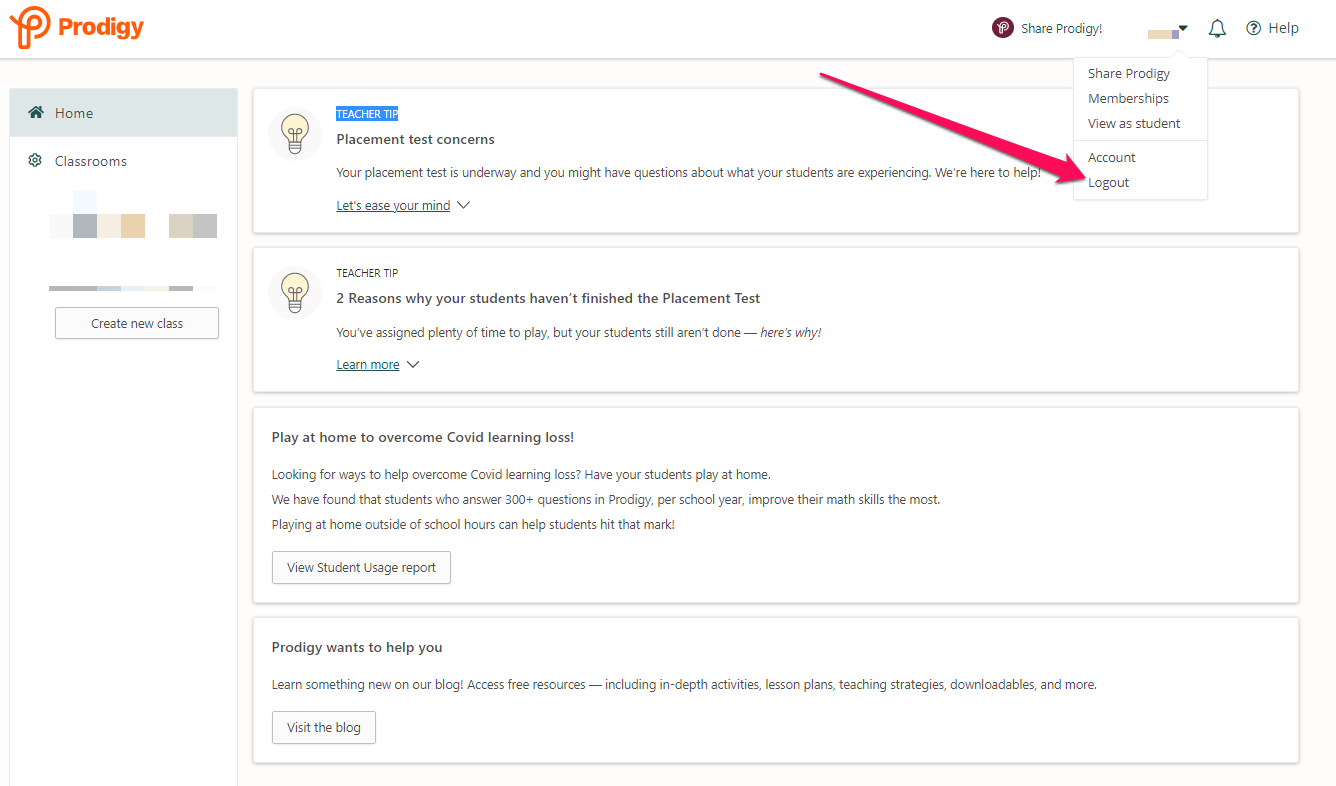Open the Let's ease your mind link
Image resolution: width=1336 pixels, height=786 pixels.
pos(393,206)
